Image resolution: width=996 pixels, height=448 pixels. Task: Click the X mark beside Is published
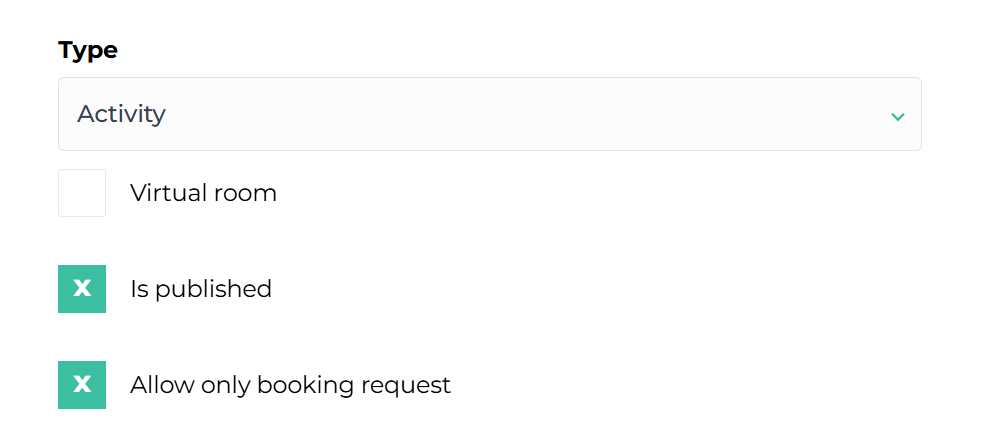[x=82, y=289]
